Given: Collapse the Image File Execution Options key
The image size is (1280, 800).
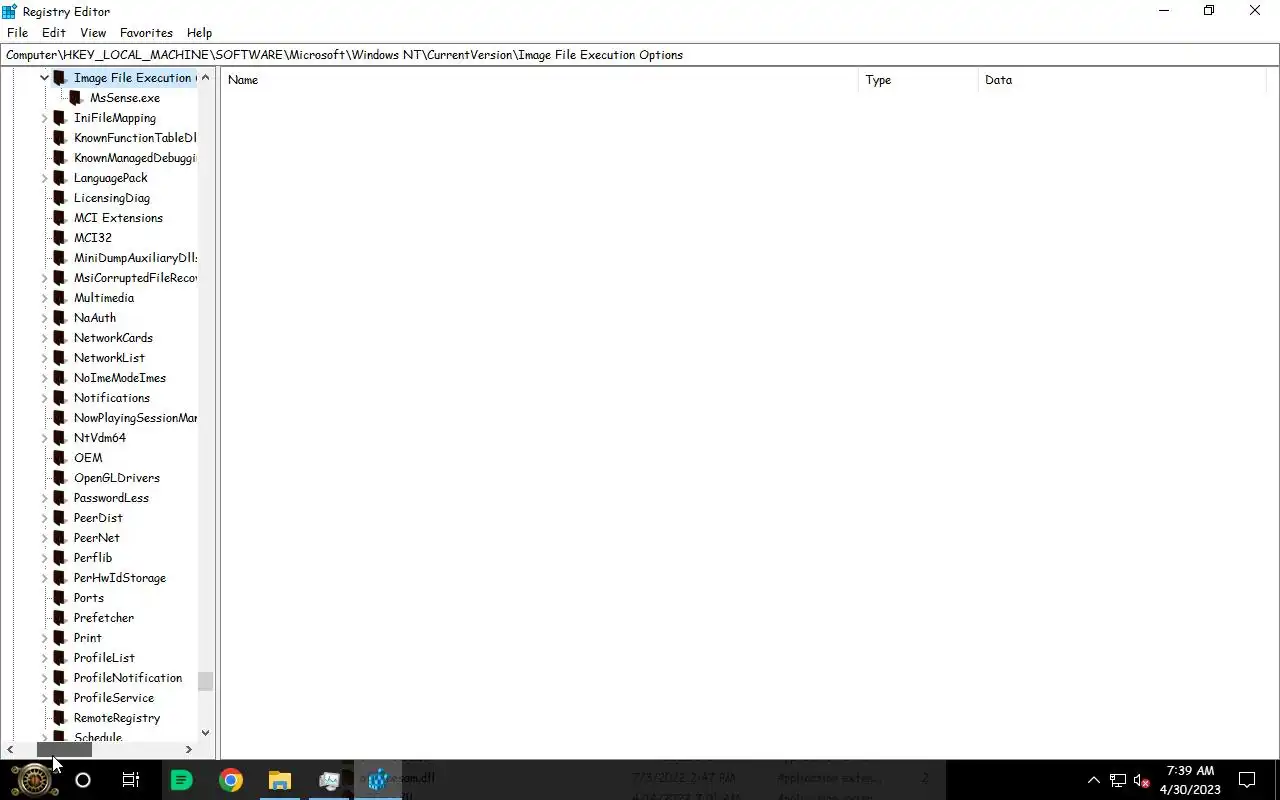Looking at the screenshot, I should point(44,78).
